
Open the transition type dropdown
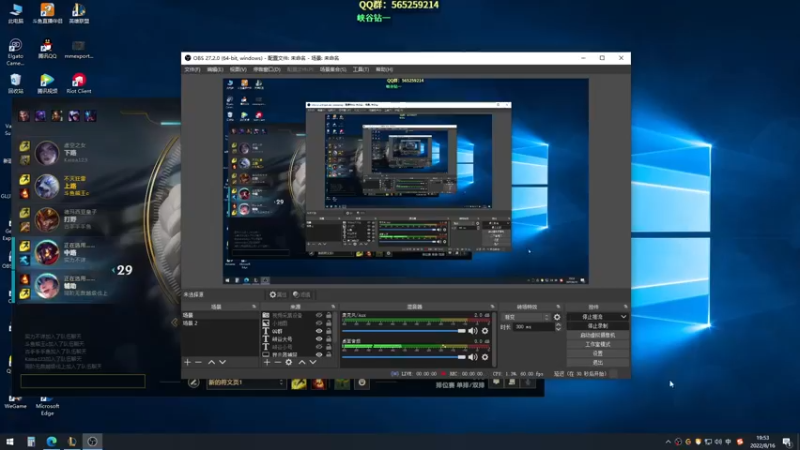pos(526,317)
